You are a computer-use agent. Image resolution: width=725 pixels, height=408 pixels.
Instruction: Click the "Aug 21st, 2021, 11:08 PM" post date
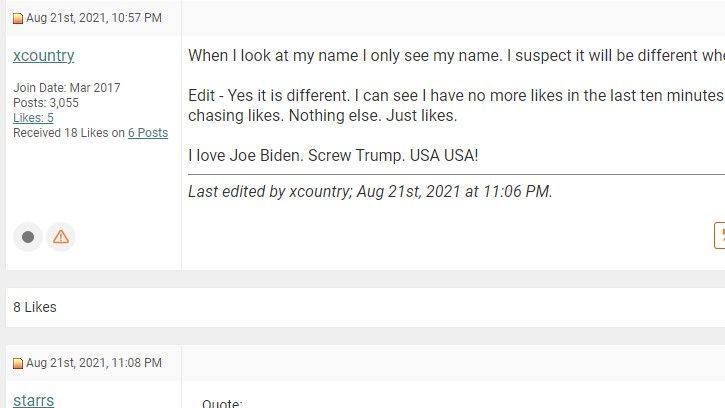click(93, 363)
